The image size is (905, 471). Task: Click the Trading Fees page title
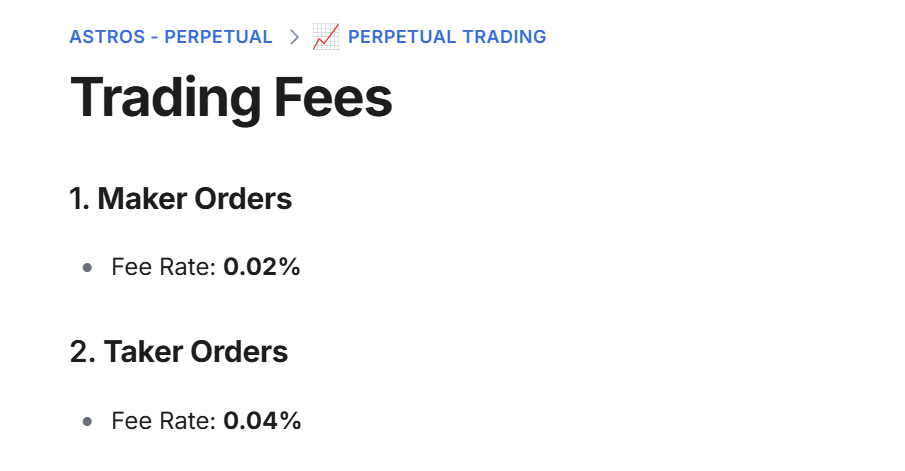[x=231, y=98]
